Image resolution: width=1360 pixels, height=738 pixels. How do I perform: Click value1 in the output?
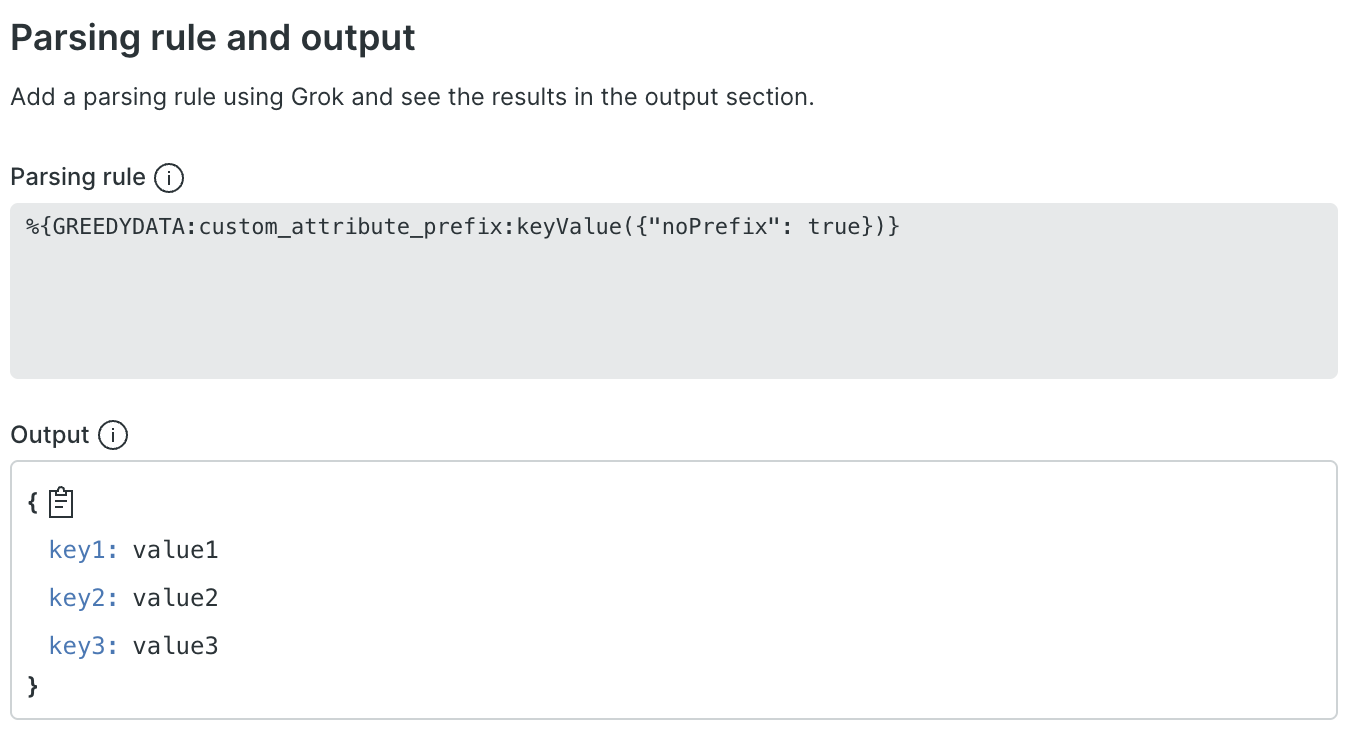(x=175, y=550)
